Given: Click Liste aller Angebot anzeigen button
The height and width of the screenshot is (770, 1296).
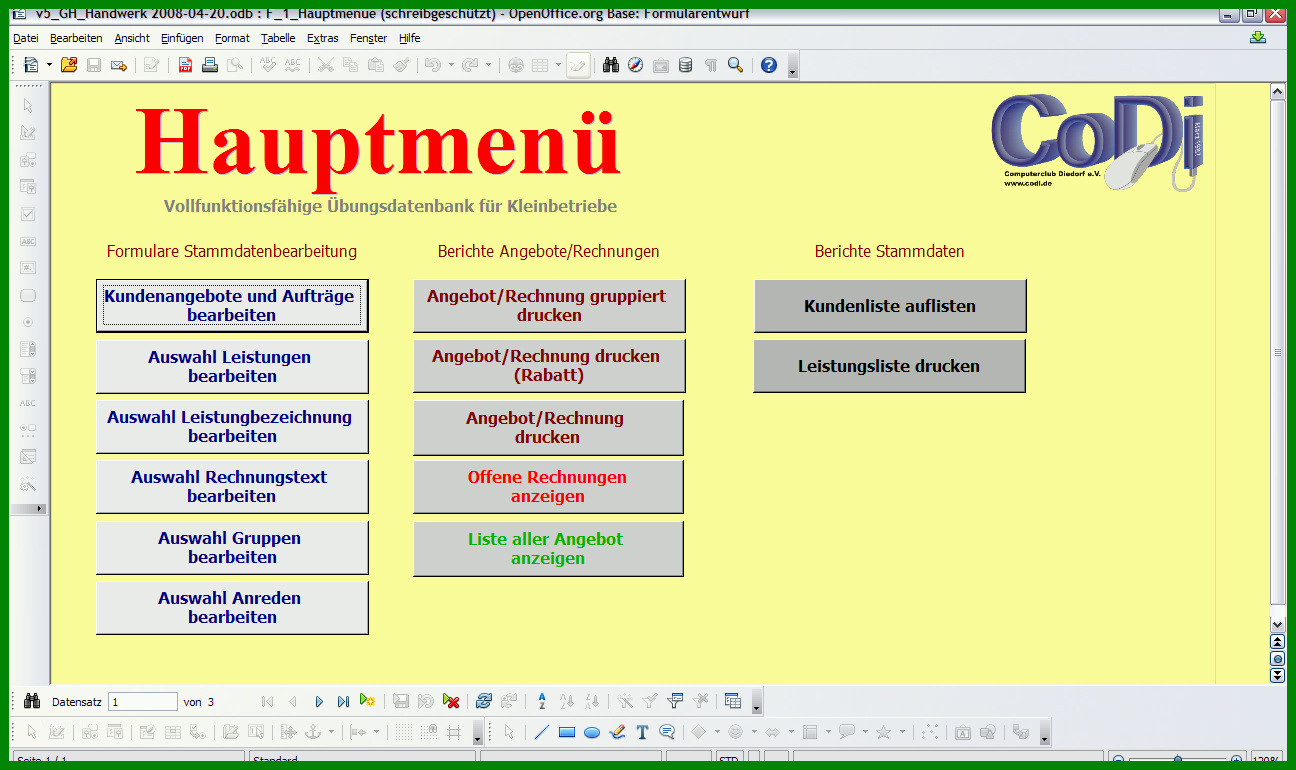Looking at the screenshot, I should [548, 548].
